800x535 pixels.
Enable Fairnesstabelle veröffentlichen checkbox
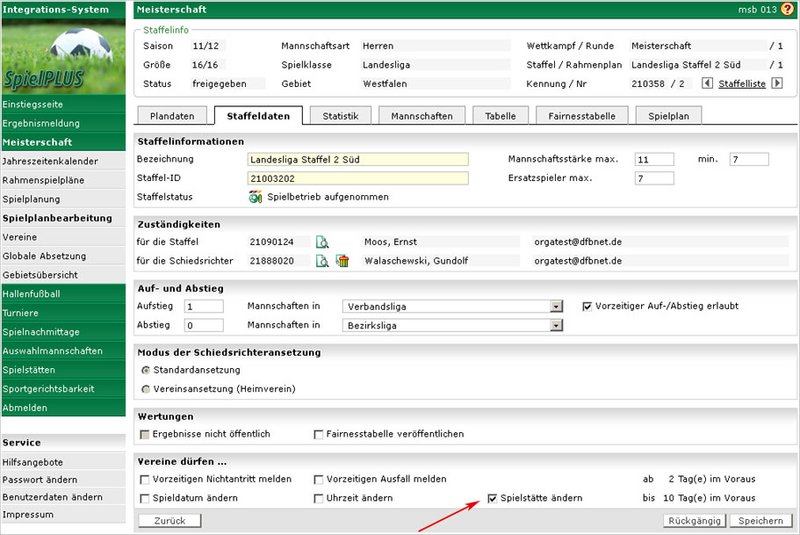(319, 434)
